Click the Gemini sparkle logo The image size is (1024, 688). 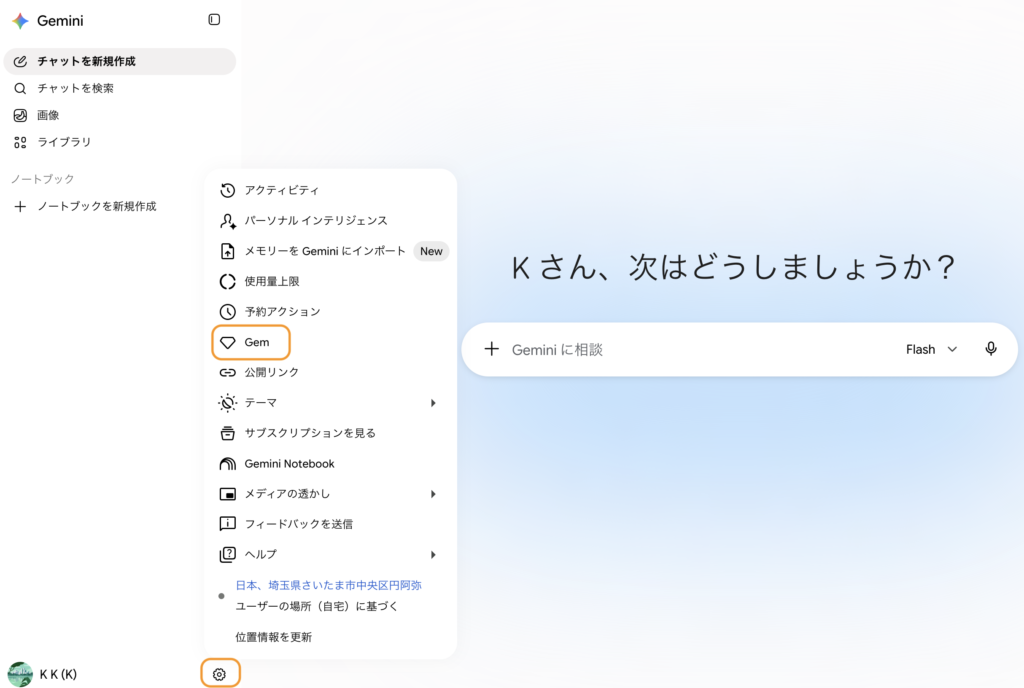point(20,21)
